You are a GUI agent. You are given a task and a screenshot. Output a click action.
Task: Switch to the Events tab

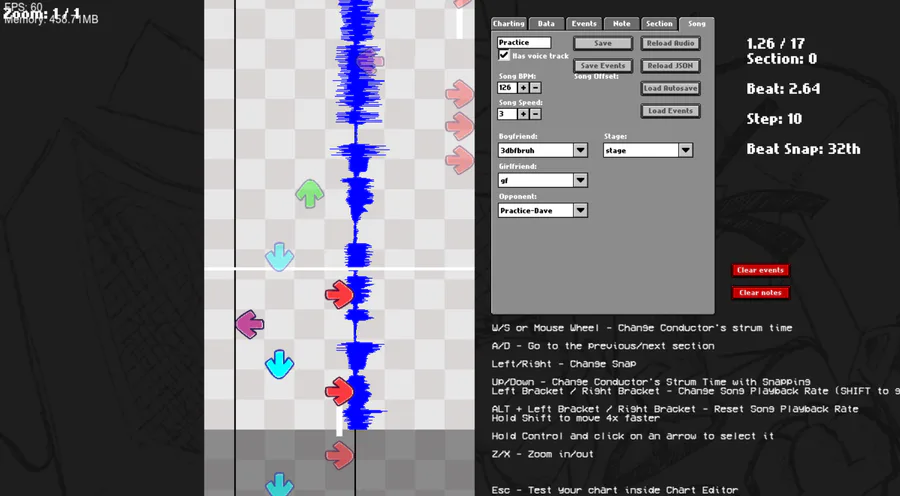click(584, 24)
